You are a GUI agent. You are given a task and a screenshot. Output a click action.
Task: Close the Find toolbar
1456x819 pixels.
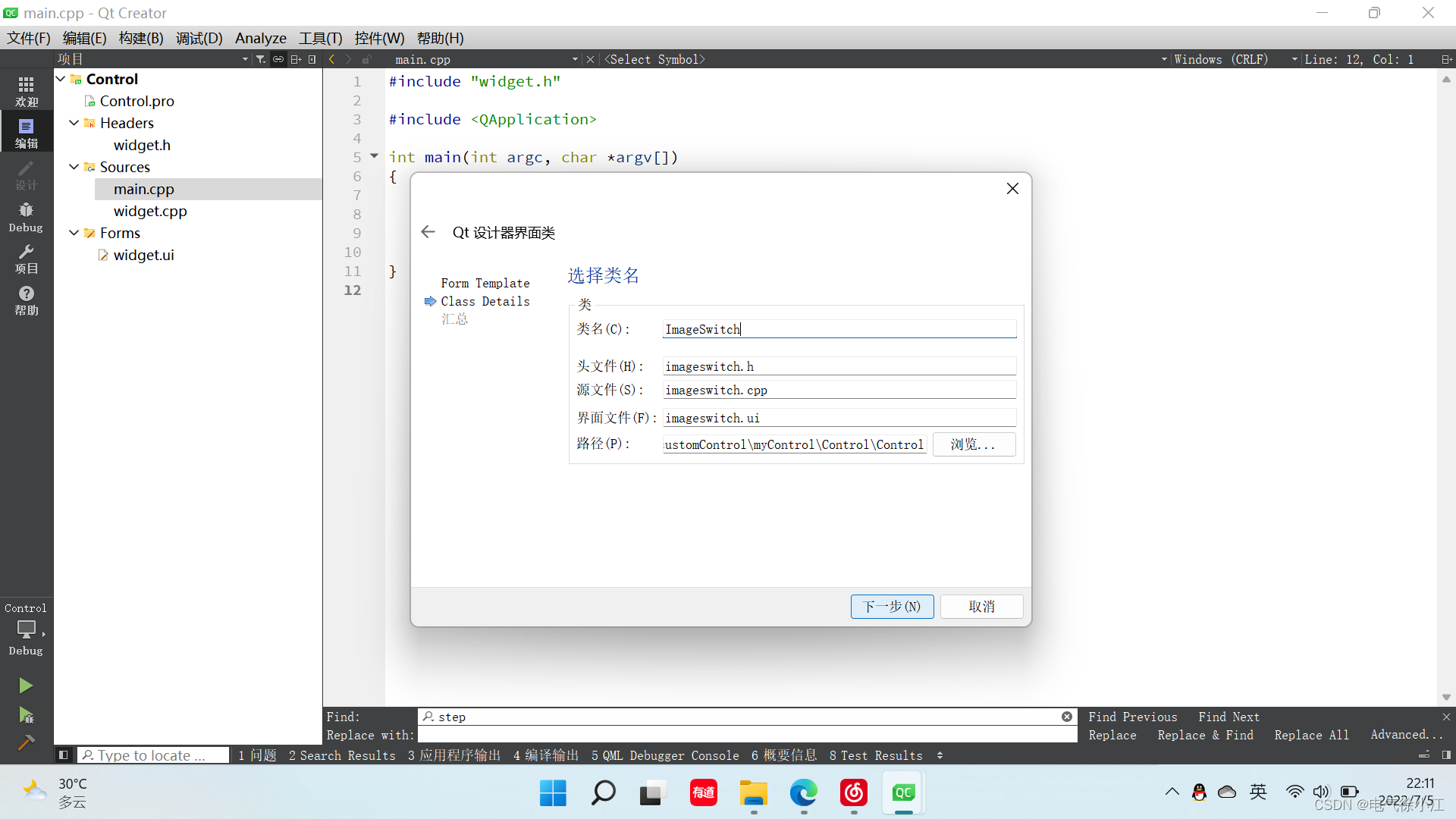pyautogui.click(x=1446, y=717)
